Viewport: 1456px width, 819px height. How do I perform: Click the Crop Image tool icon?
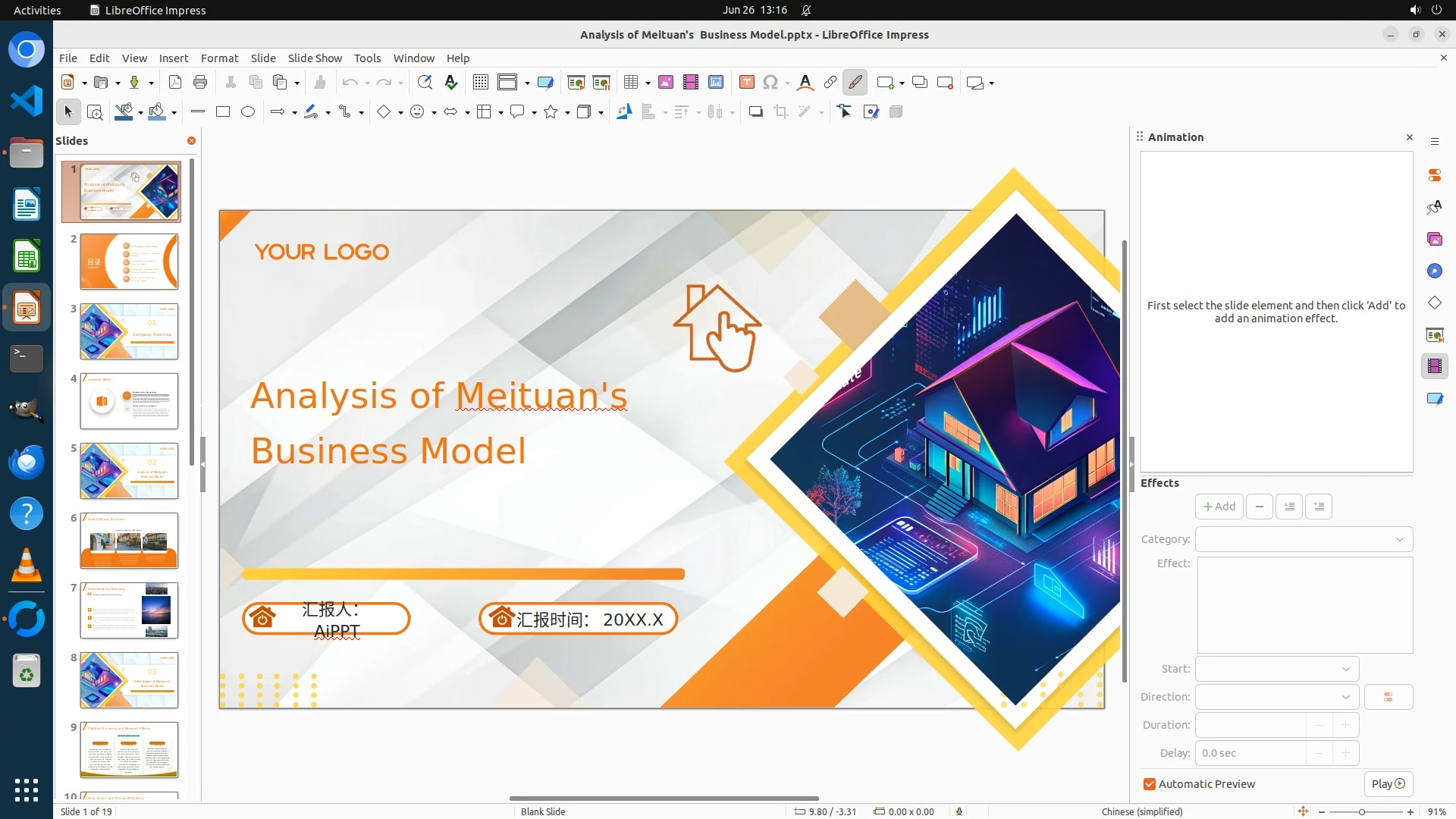point(780,112)
